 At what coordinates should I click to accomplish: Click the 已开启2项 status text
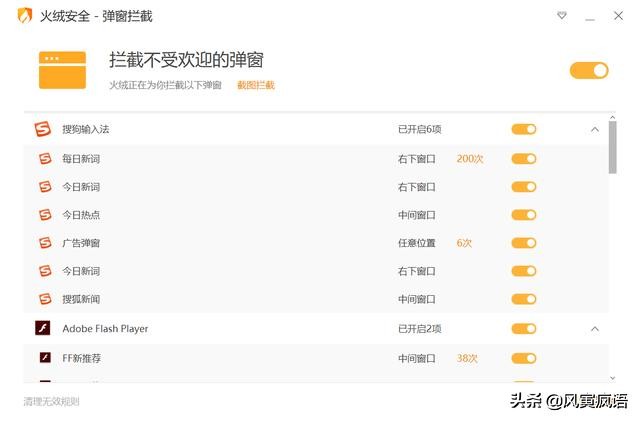(x=420, y=328)
